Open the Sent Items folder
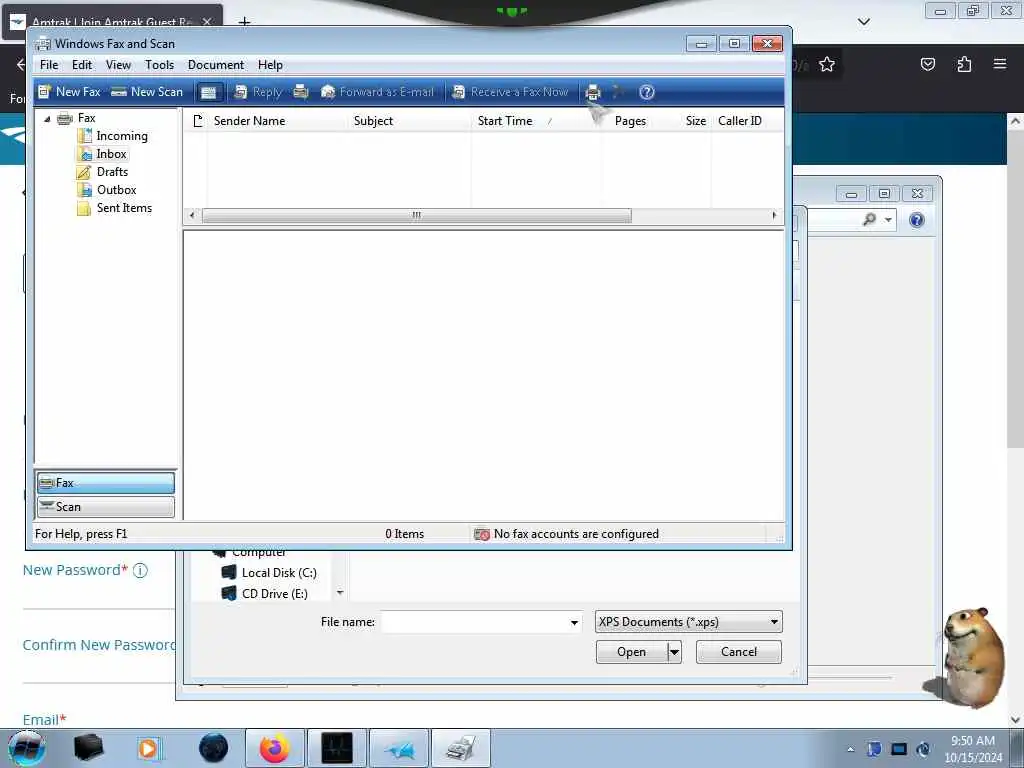Image resolution: width=1024 pixels, height=768 pixels. pos(124,208)
